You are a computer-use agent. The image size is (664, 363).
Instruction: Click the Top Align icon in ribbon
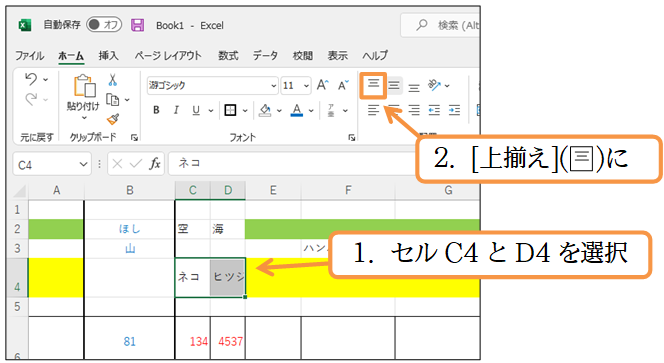point(373,85)
